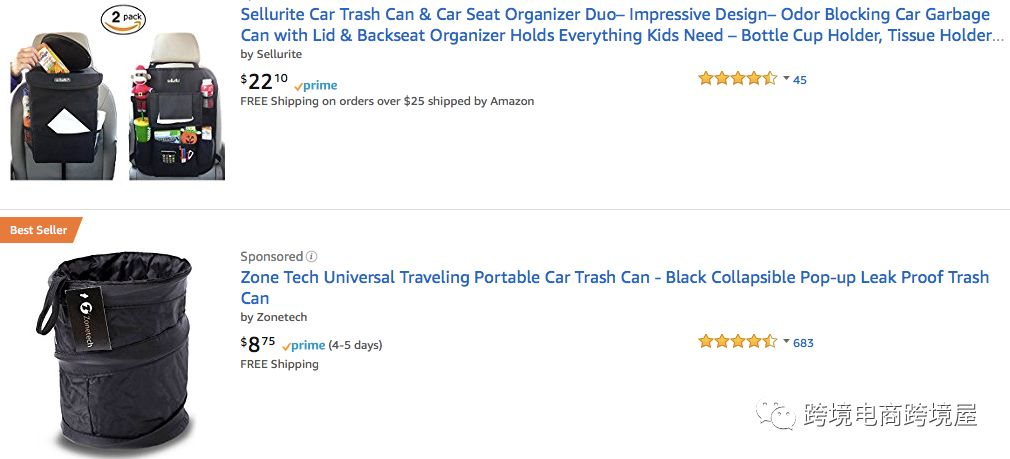Click the Sellurite brand name under the title
The image size is (1010, 459).
coord(278,55)
